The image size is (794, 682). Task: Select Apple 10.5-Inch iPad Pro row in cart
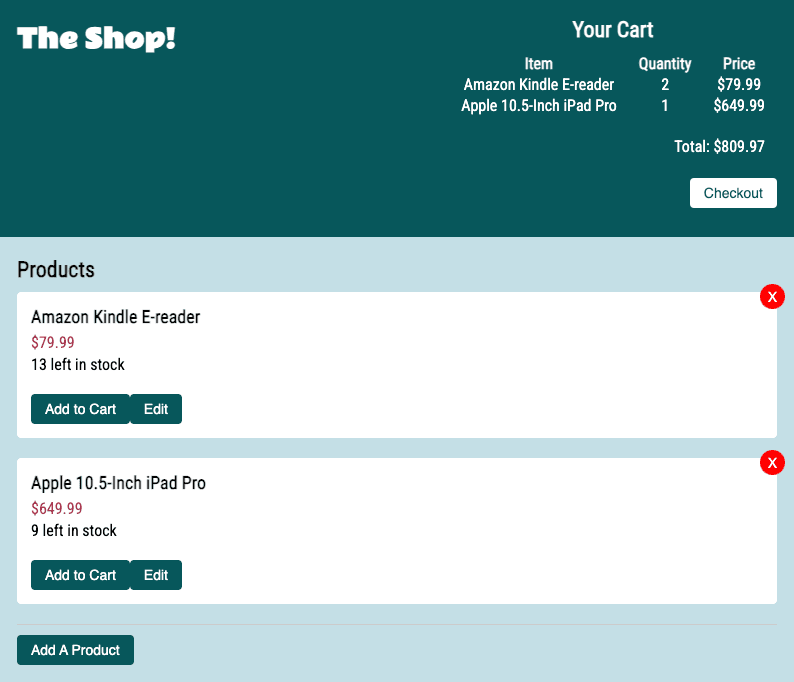click(613, 105)
